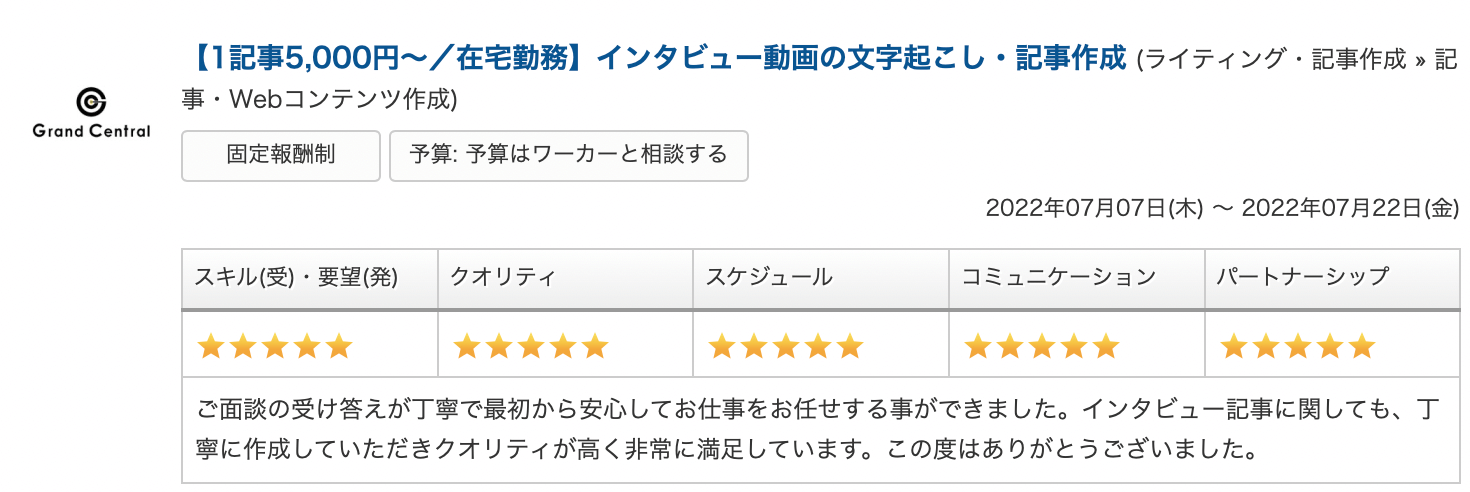Click the 固定報酬制 tag button
Image resolution: width=1470 pixels, height=492 pixels.
281,155
